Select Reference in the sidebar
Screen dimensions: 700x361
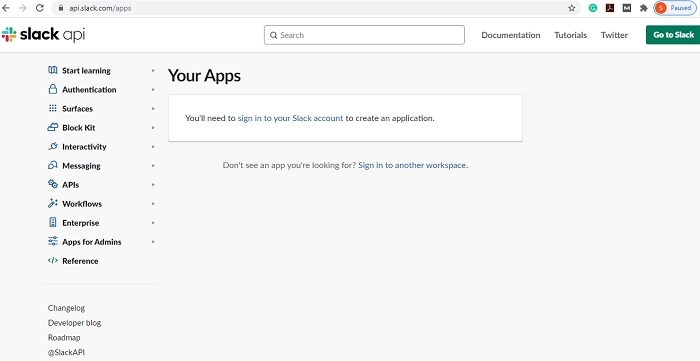80,261
